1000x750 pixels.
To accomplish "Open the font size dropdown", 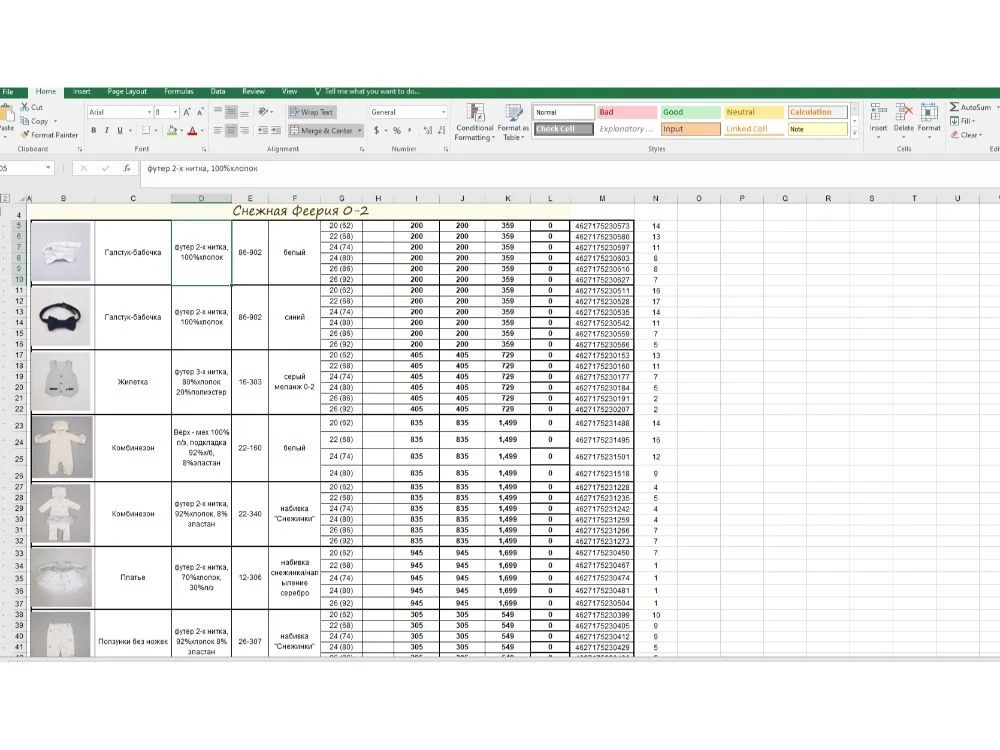I will click(175, 112).
